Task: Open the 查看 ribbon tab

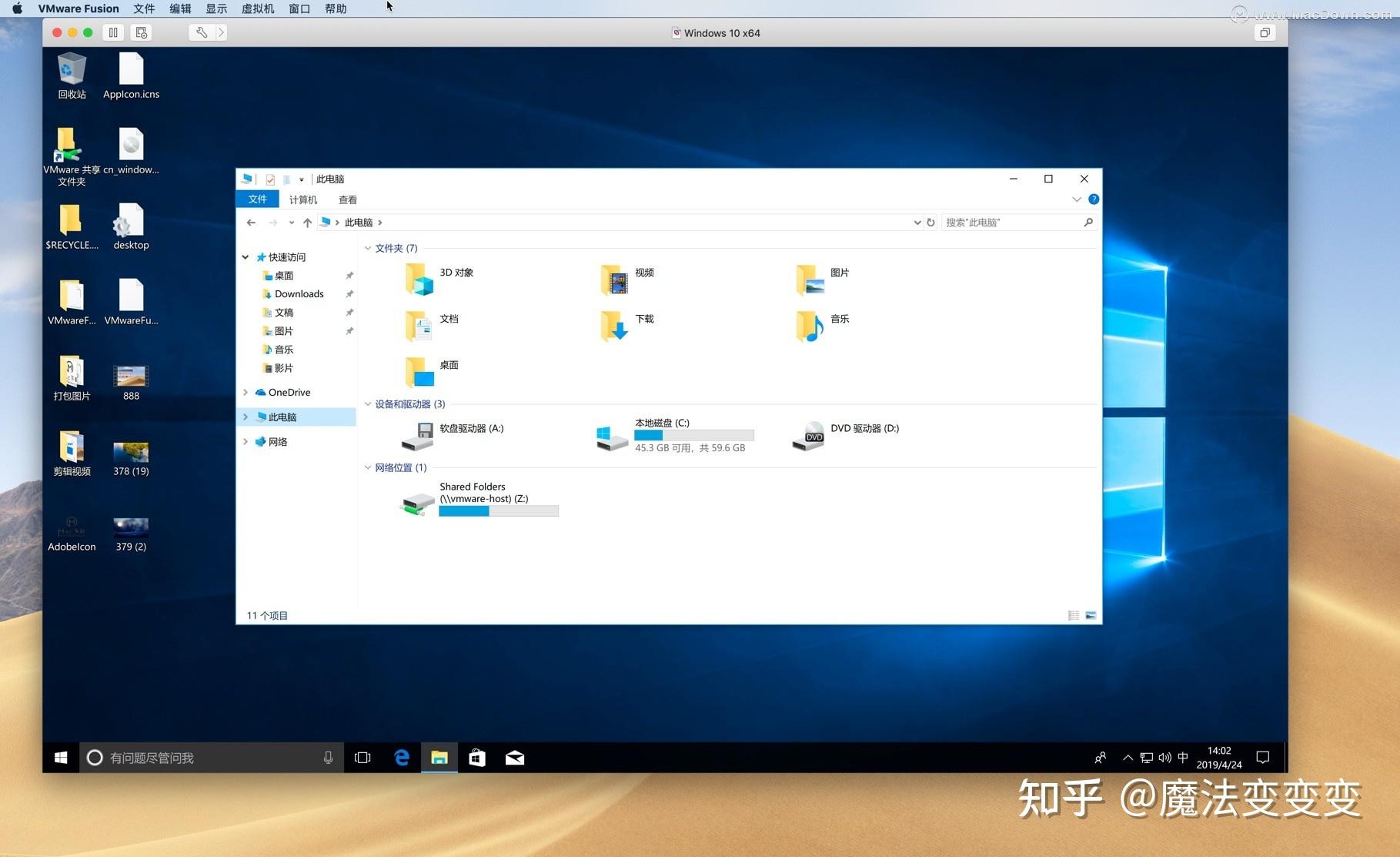Action: 348,199
